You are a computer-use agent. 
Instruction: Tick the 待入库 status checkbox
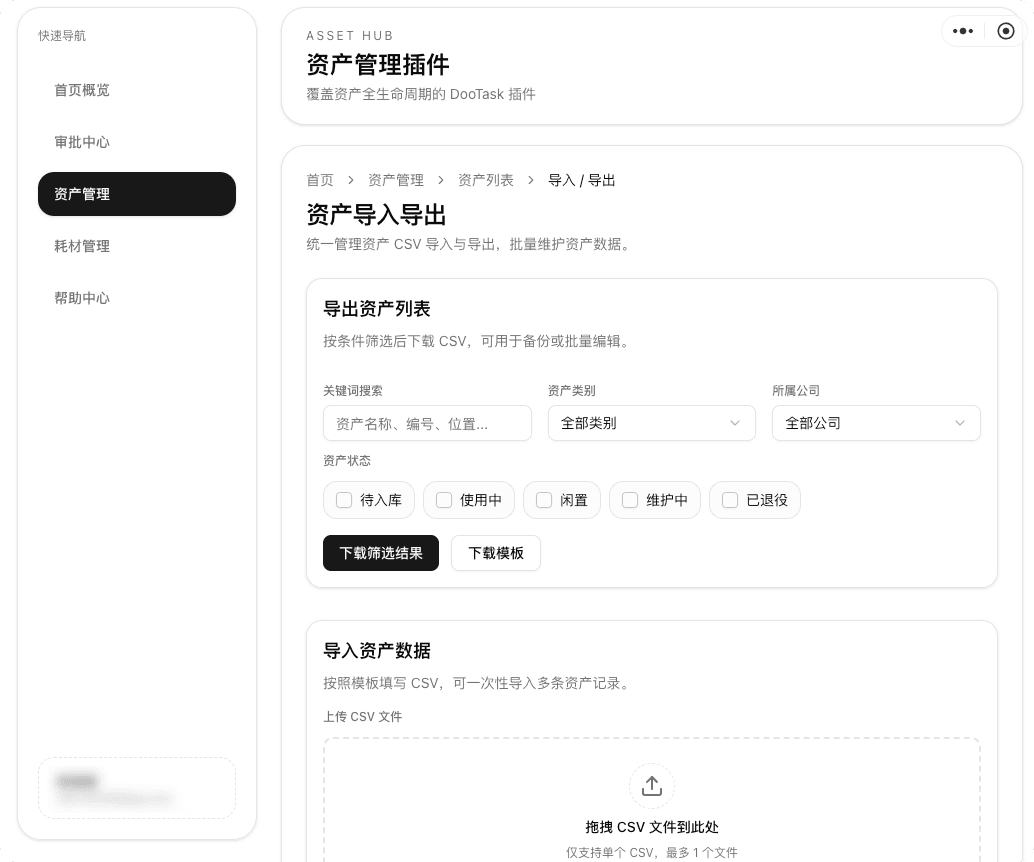tap(344, 500)
